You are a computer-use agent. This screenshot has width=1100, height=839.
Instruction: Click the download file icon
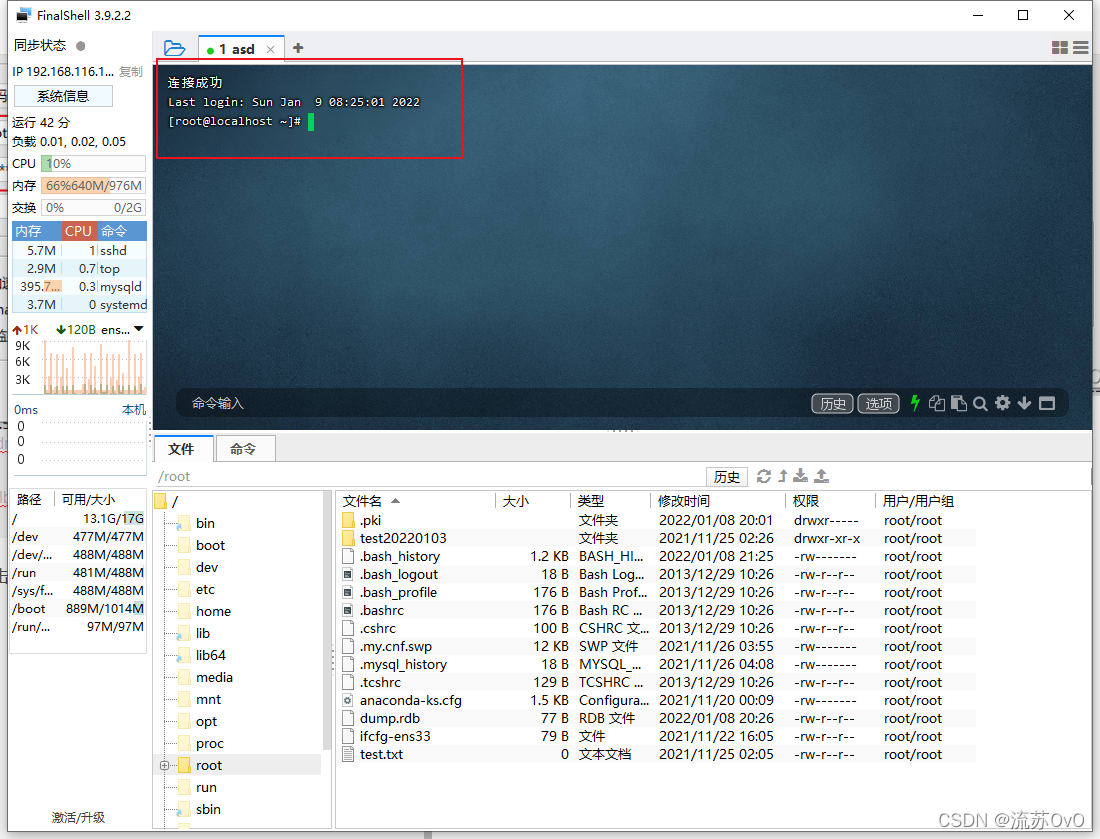click(x=800, y=476)
